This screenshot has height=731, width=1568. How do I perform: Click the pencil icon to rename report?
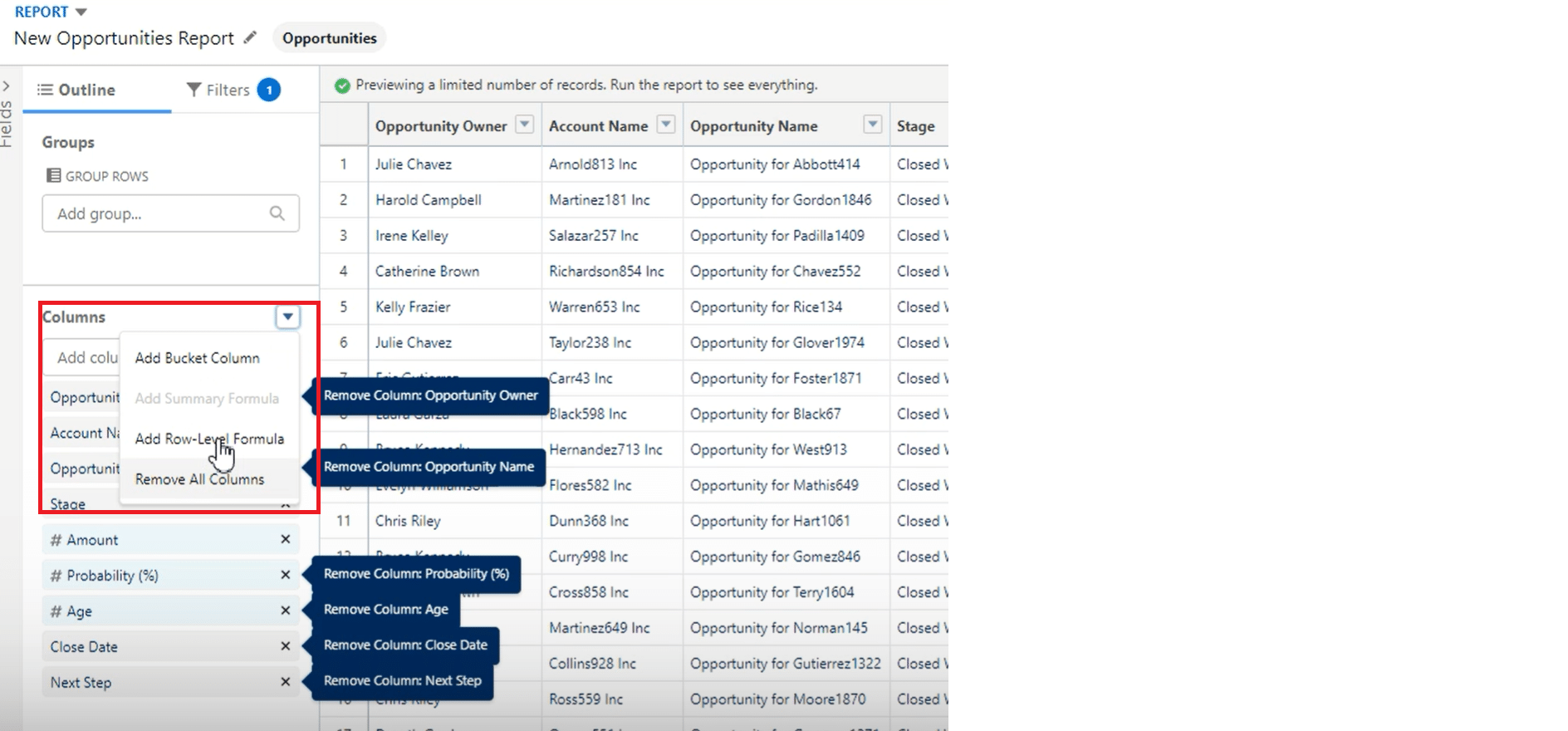(250, 38)
